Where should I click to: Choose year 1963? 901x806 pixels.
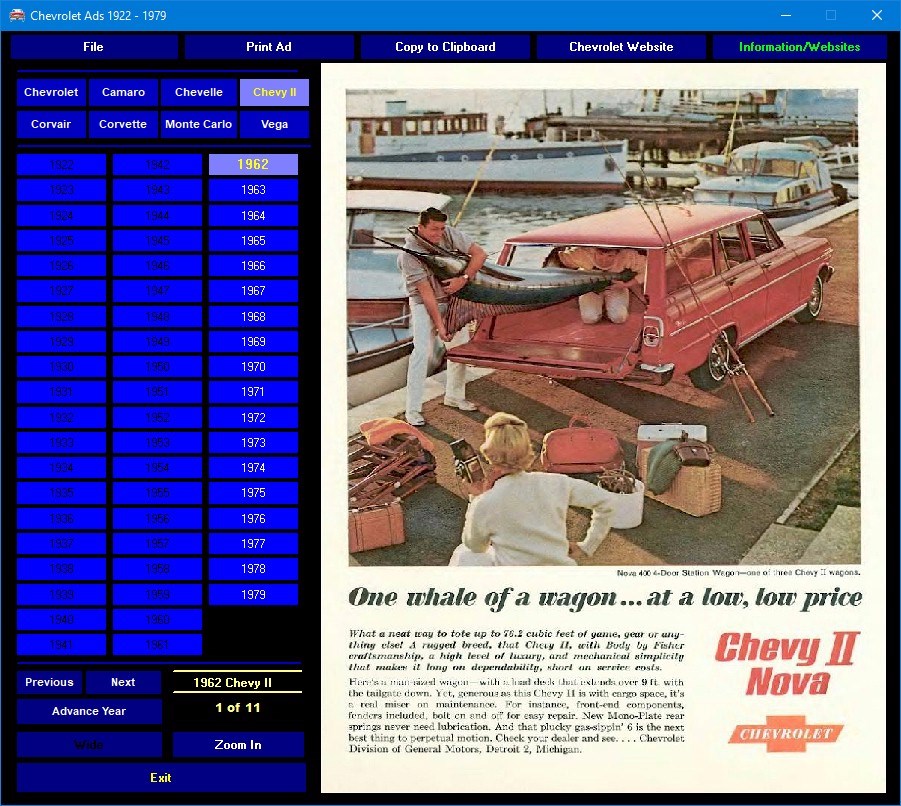(253, 190)
